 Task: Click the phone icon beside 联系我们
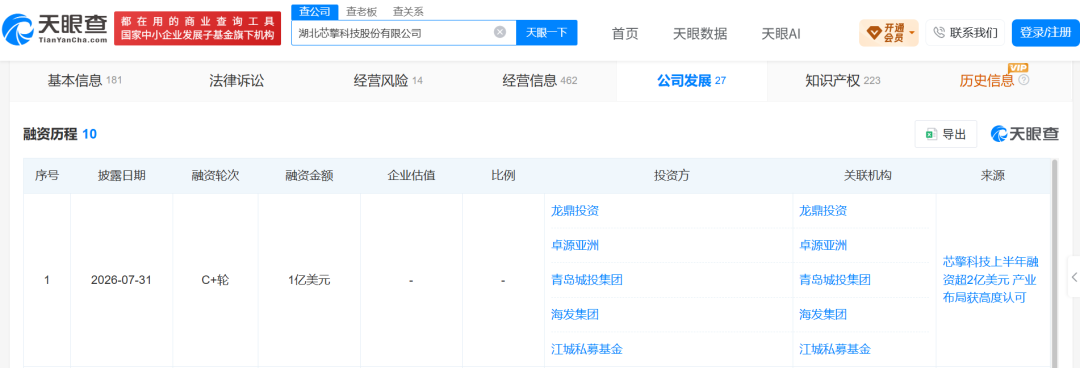point(939,32)
